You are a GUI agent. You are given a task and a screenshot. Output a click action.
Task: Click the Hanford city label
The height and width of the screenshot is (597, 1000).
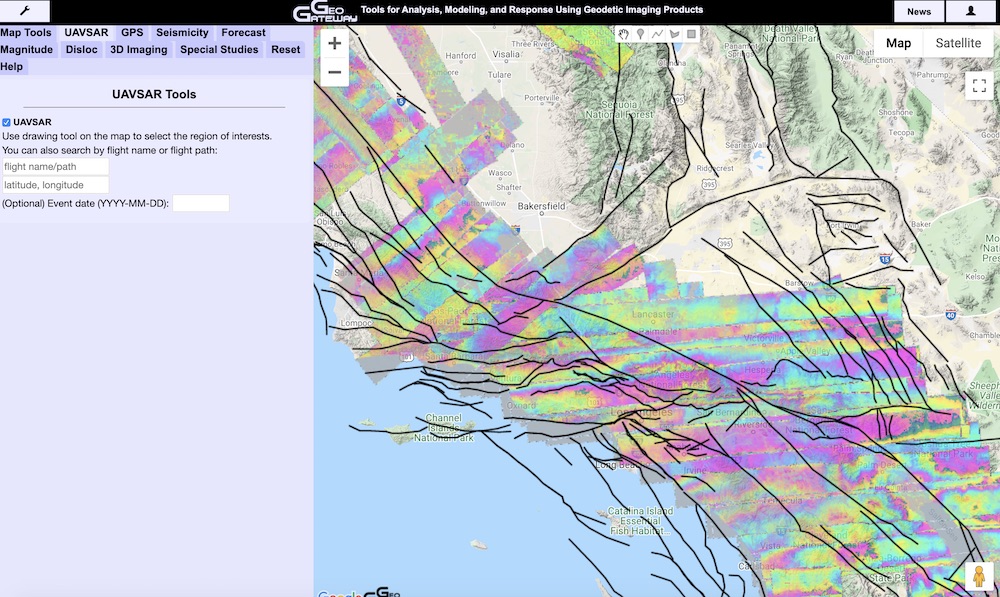(x=460, y=55)
